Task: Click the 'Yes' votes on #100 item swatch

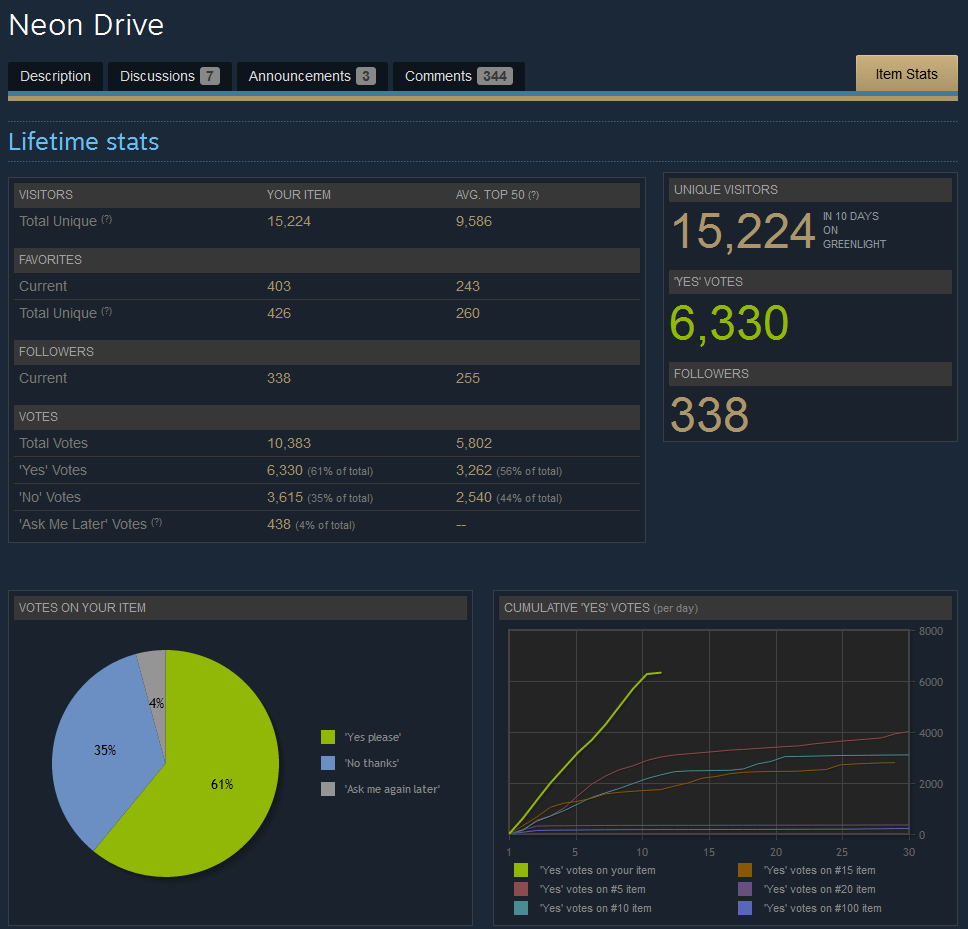Action: [x=745, y=908]
